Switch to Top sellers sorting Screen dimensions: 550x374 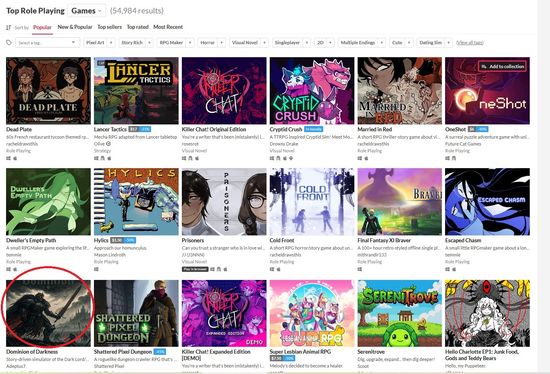(x=109, y=27)
